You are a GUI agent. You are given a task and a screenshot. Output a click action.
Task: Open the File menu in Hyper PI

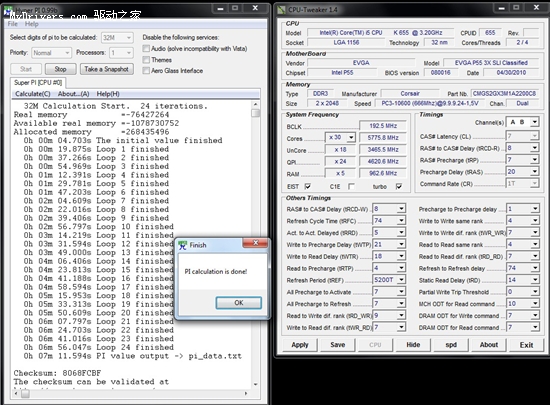(x=13, y=24)
